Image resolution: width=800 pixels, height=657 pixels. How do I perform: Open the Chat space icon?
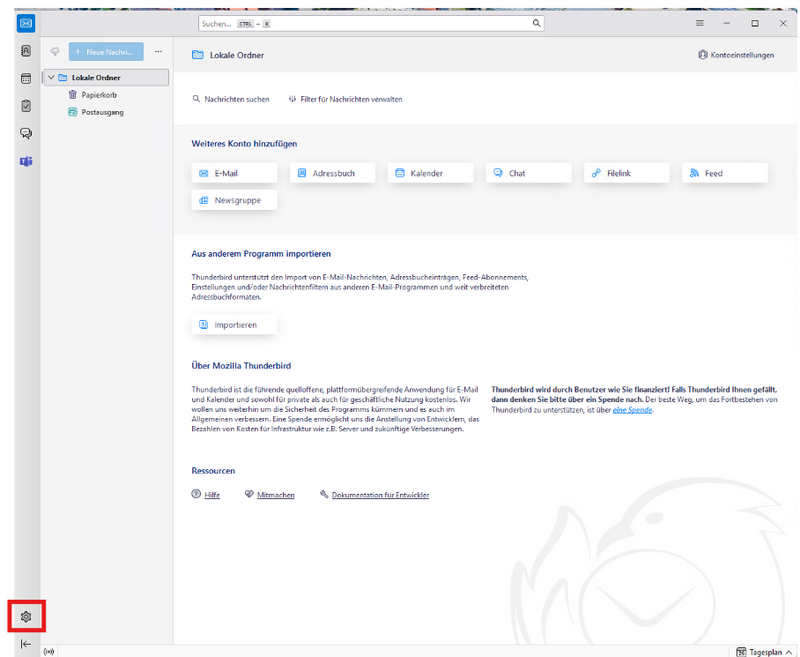tap(26, 134)
